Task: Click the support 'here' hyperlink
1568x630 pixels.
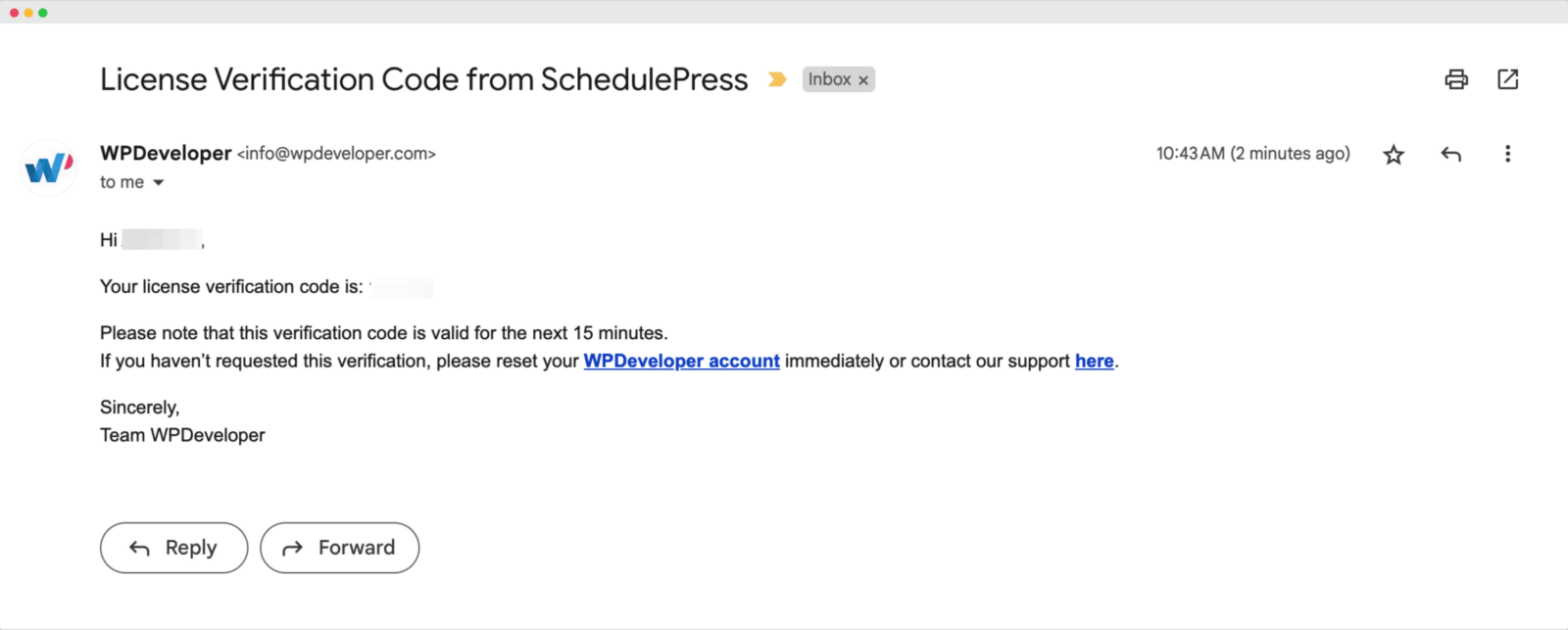Action: coord(1094,361)
